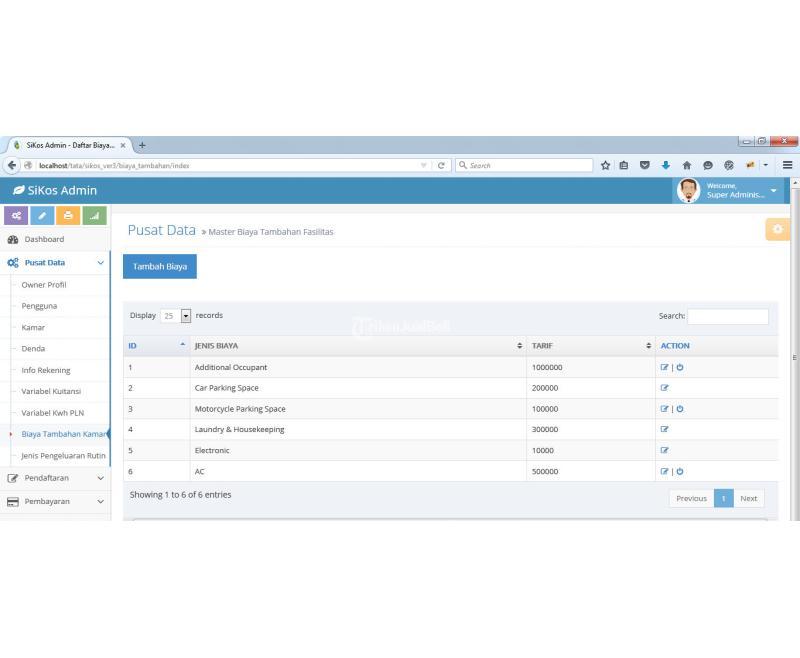The image size is (800, 658).
Task: Click the Tambah Biaya button
Action: point(160,267)
